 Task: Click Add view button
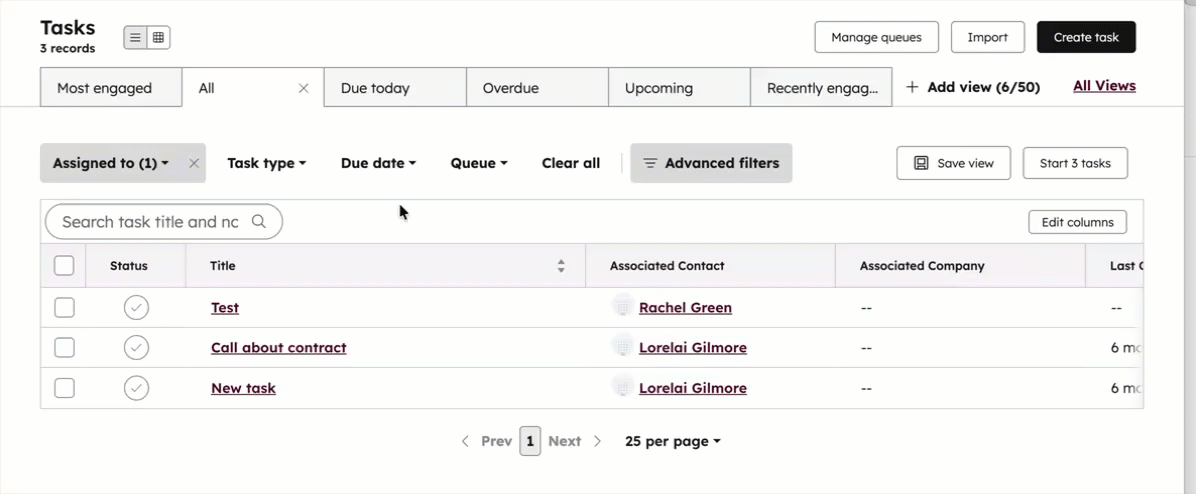[x=973, y=87]
